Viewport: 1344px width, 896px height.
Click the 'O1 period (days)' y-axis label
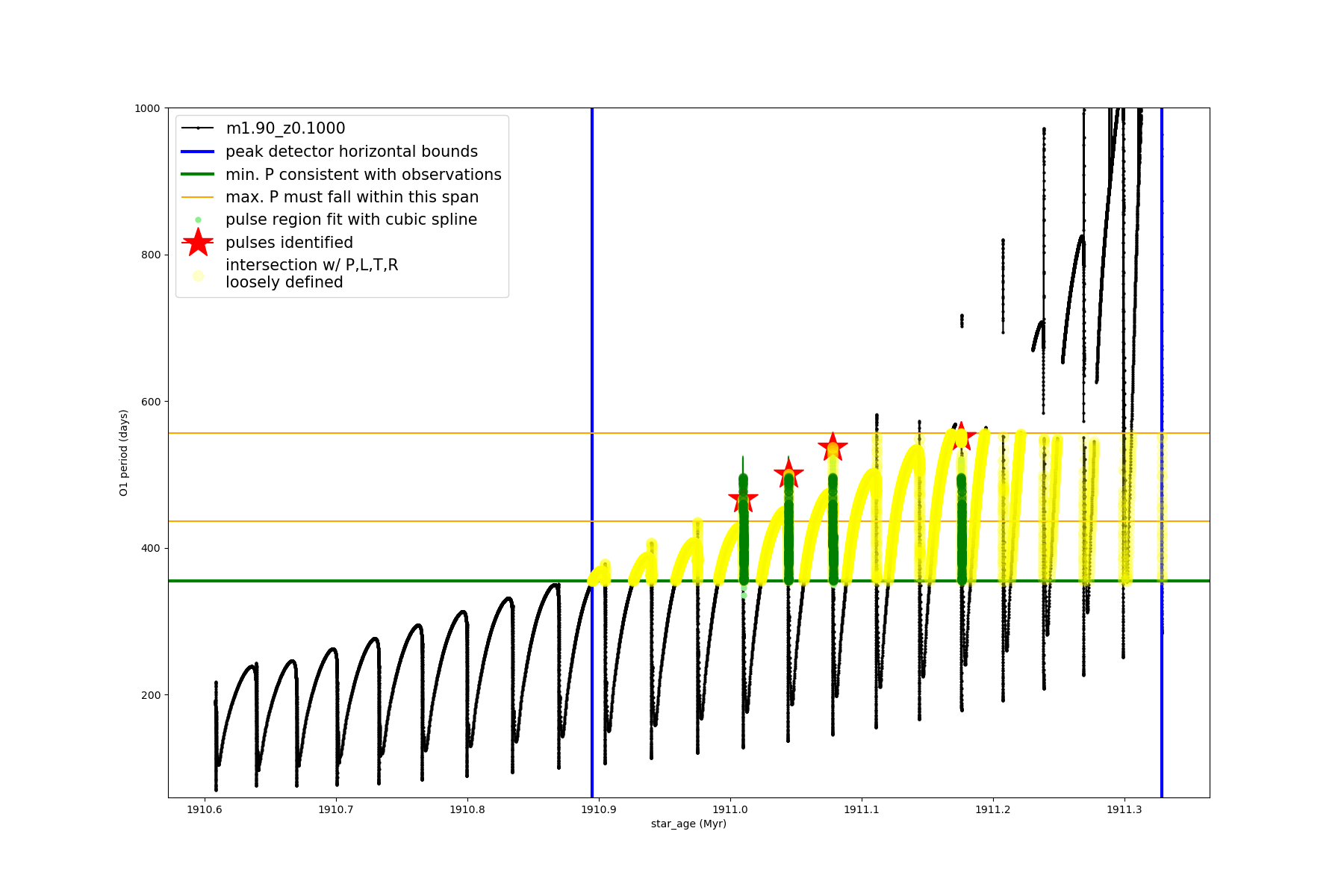tap(124, 452)
